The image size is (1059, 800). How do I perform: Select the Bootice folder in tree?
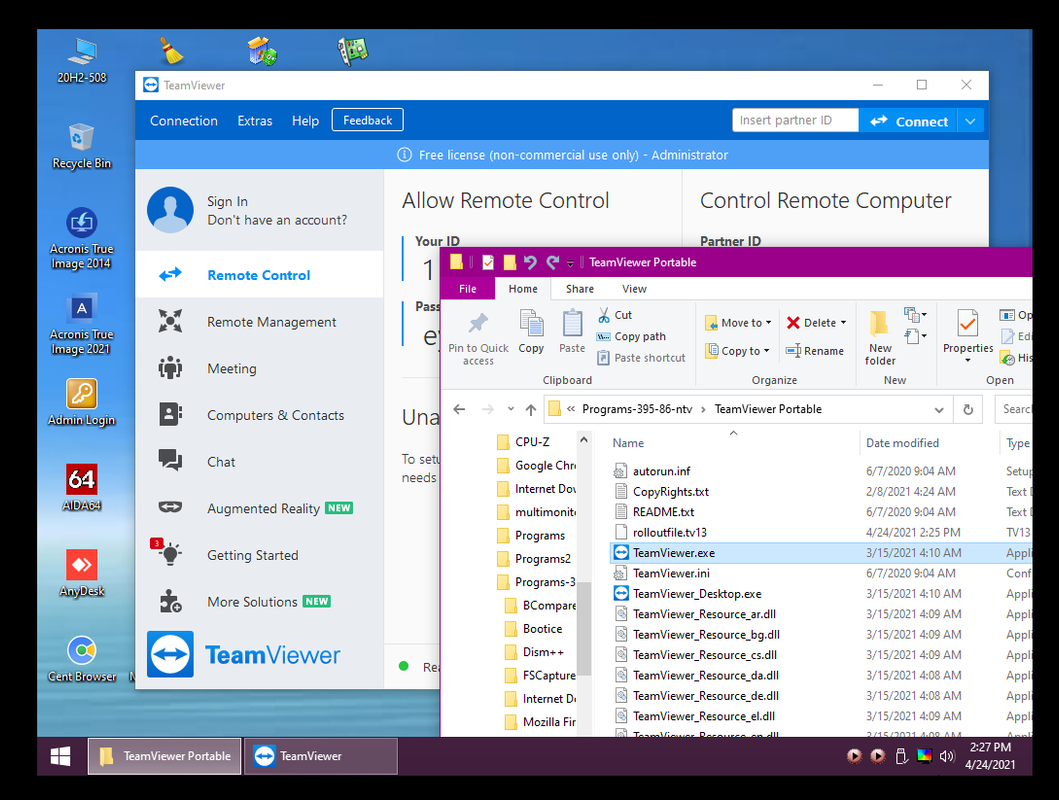coord(534,629)
